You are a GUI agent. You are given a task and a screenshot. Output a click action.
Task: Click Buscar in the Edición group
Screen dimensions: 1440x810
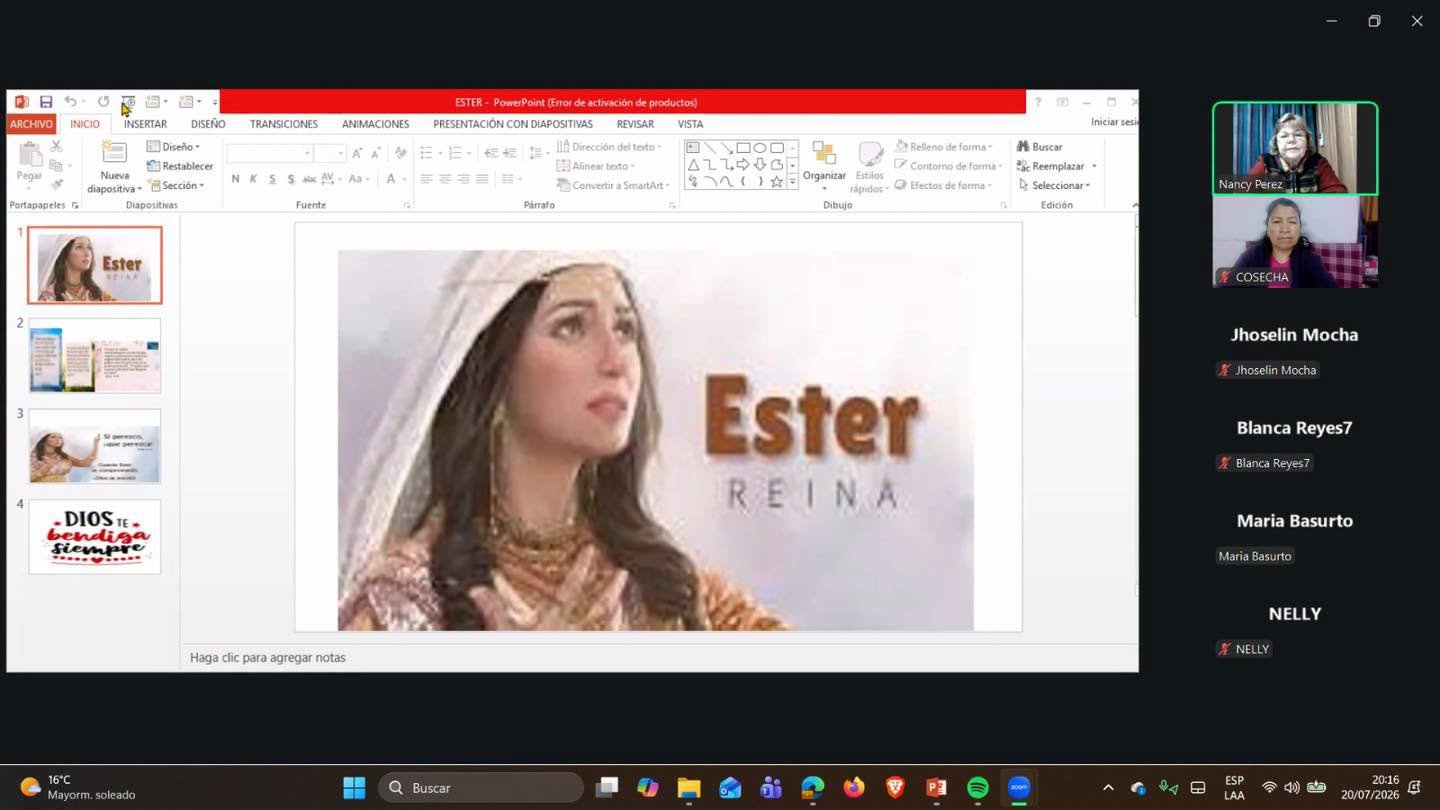point(1040,147)
